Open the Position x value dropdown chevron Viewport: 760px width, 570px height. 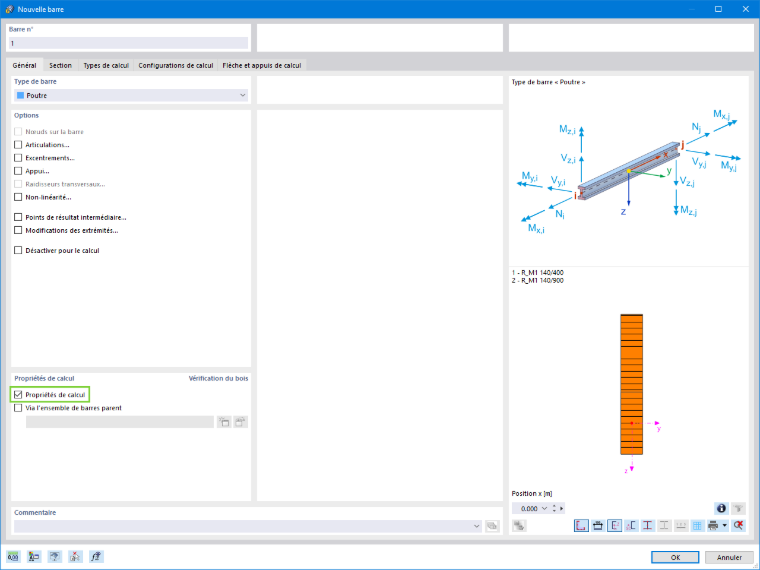544,508
